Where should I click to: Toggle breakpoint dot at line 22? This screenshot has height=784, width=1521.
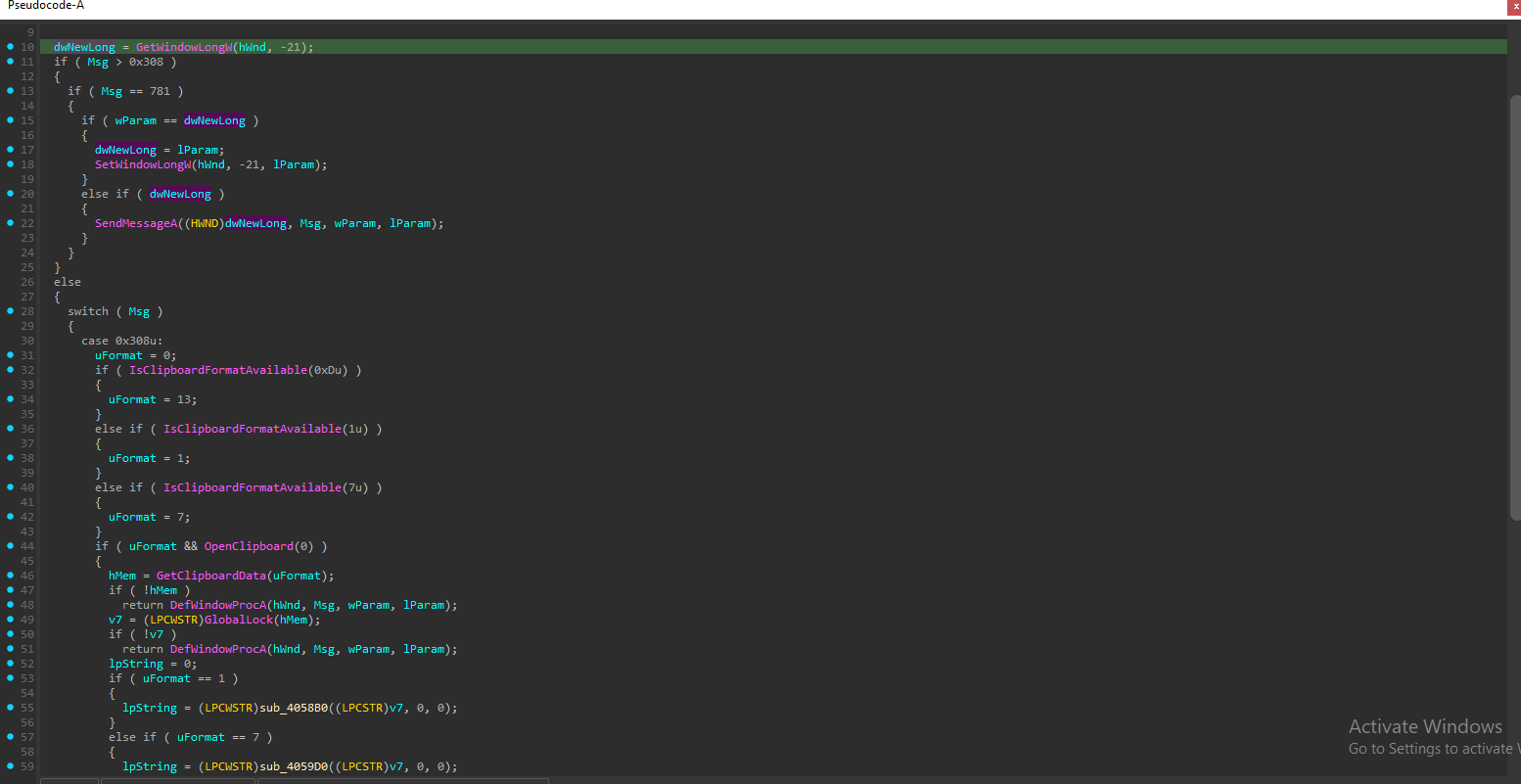(10, 223)
